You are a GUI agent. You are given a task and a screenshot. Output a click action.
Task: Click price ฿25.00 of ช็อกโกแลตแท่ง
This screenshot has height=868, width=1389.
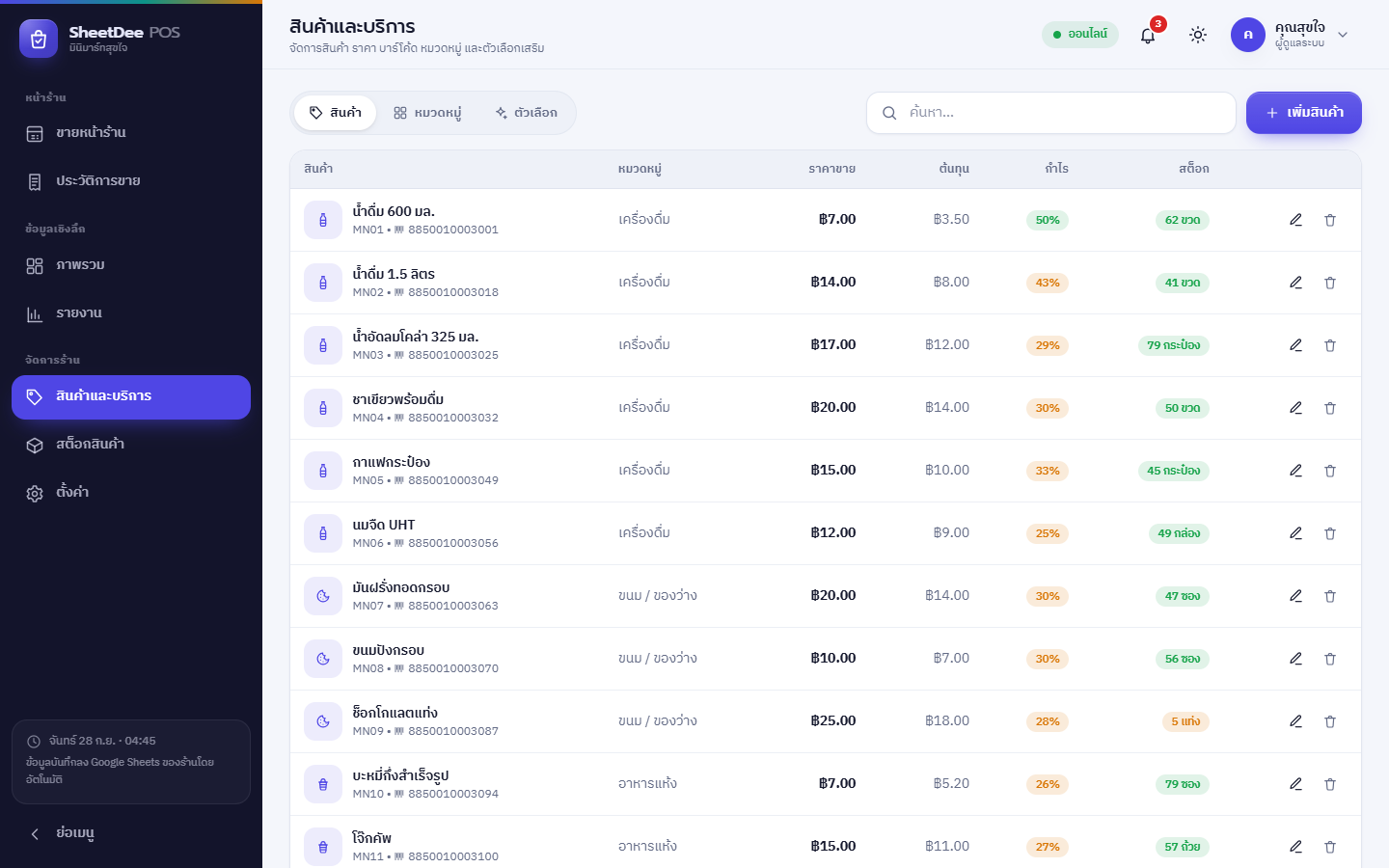pyautogui.click(x=833, y=720)
